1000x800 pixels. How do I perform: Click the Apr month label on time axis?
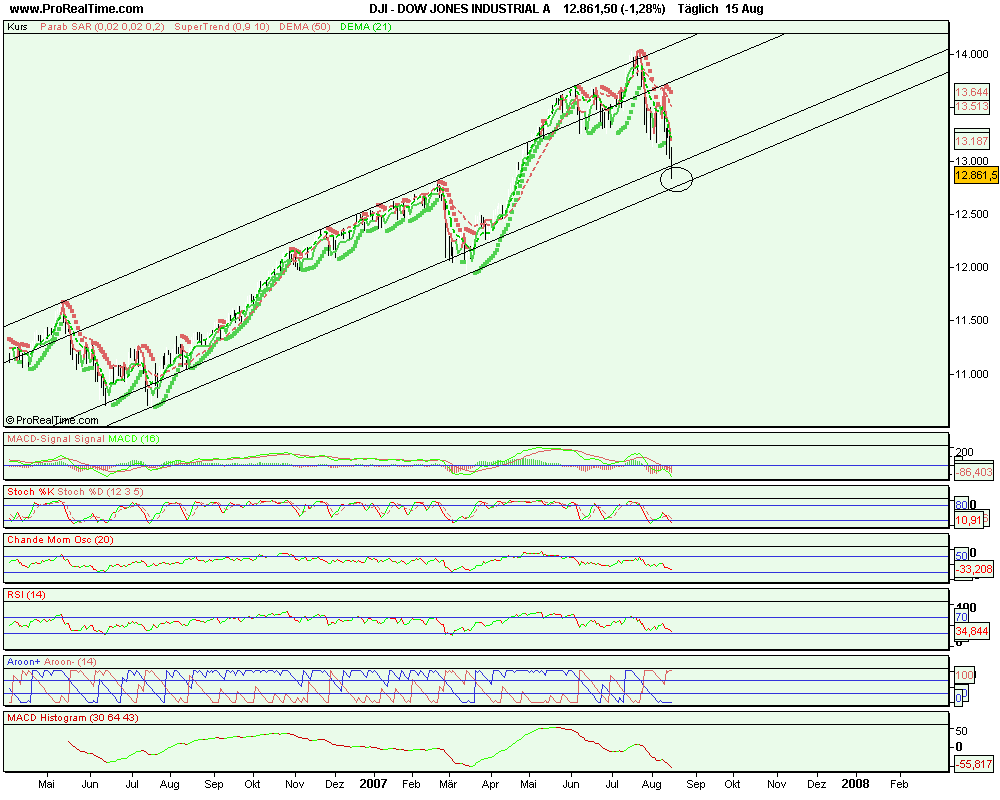490,784
